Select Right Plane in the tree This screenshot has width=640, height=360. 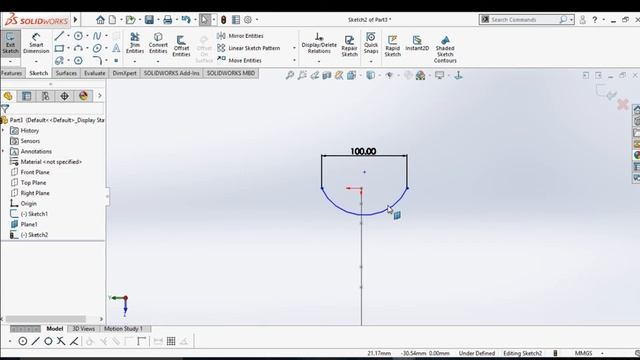35,193
